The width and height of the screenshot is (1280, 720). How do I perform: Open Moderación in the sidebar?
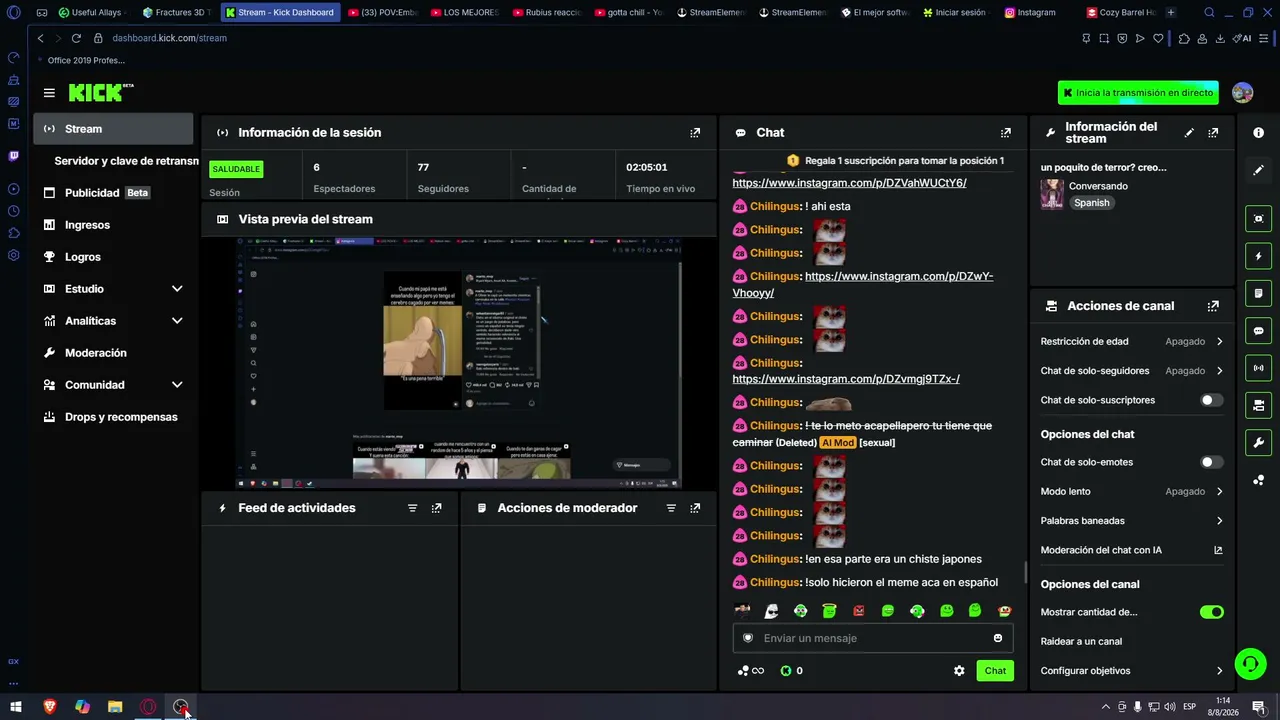click(x=113, y=353)
